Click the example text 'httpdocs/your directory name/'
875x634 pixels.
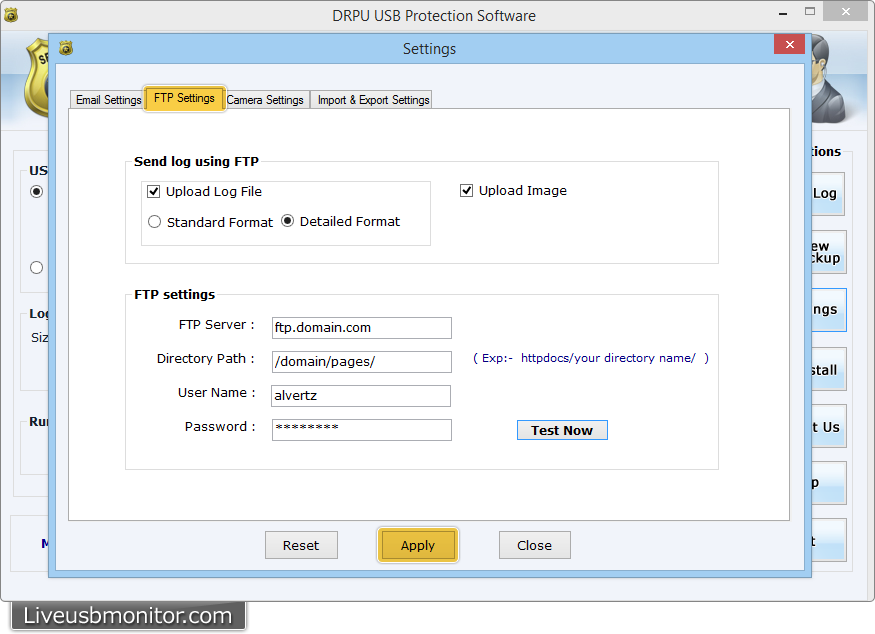pyautogui.click(x=608, y=358)
